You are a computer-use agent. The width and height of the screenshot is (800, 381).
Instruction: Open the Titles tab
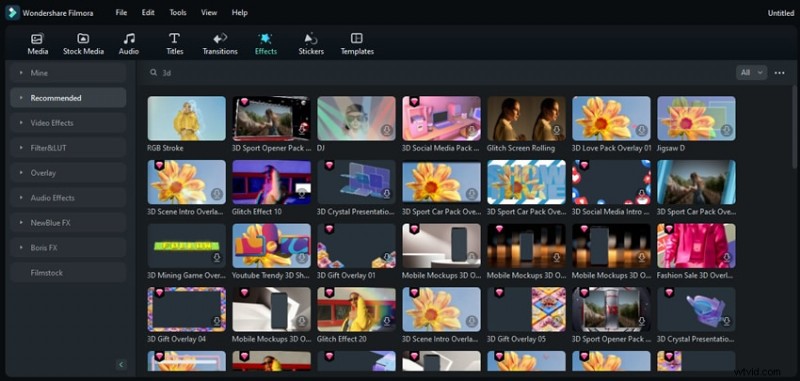[x=174, y=44]
